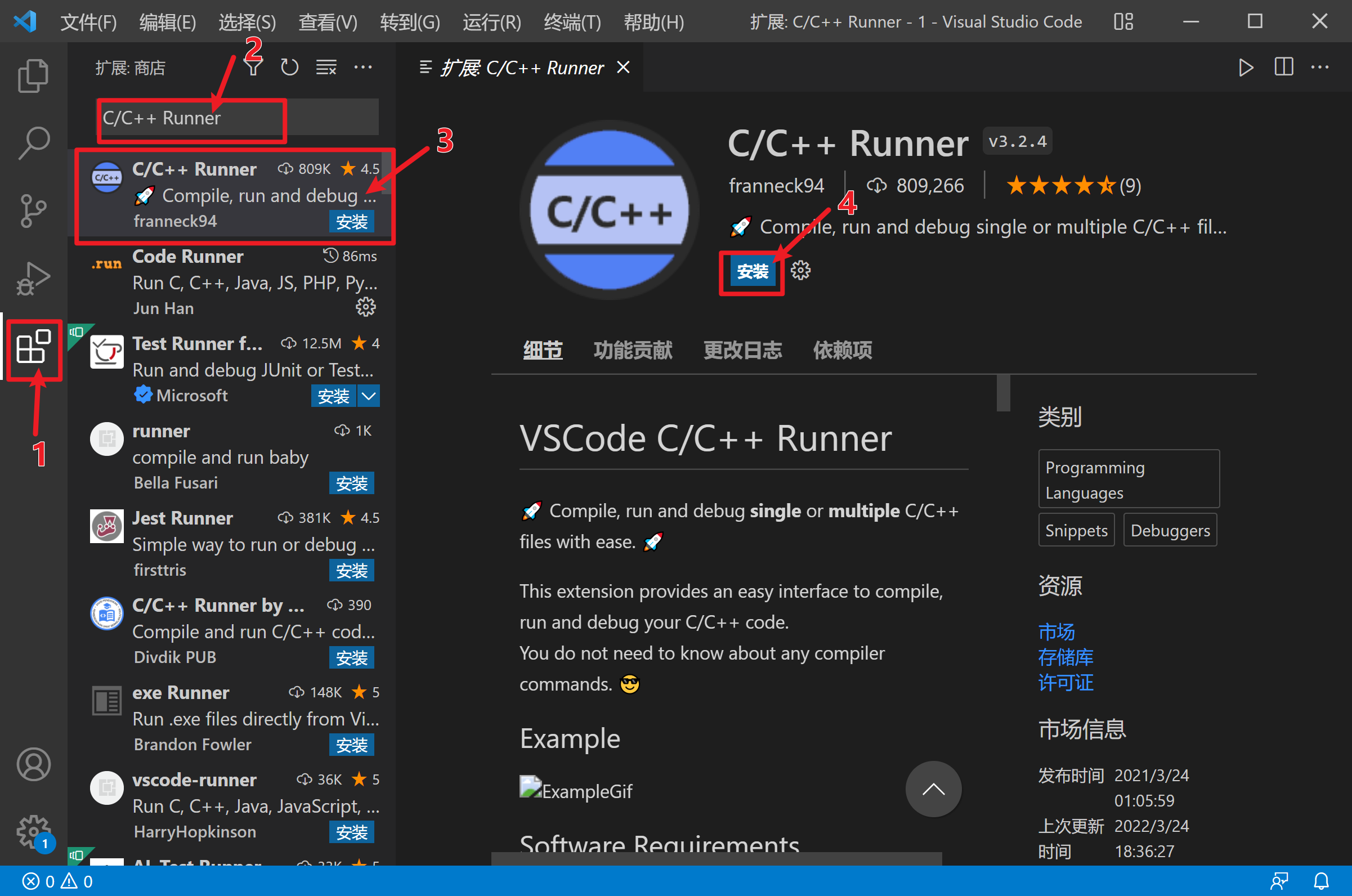The width and height of the screenshot is (1352, 896).
Task: Clear extension search results icon
Action: tap(326, 67)
